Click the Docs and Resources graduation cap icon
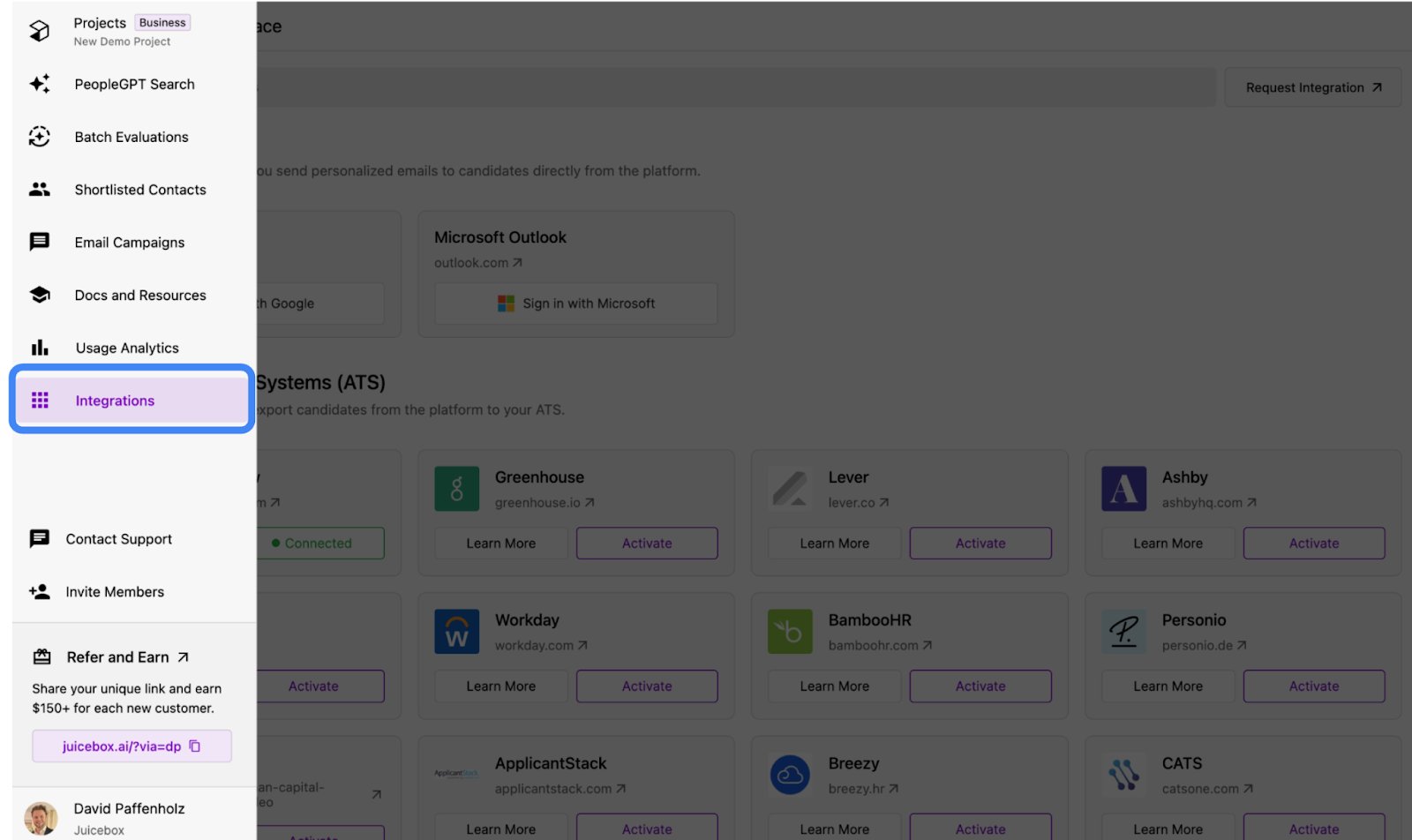 (x=40, y=295)
